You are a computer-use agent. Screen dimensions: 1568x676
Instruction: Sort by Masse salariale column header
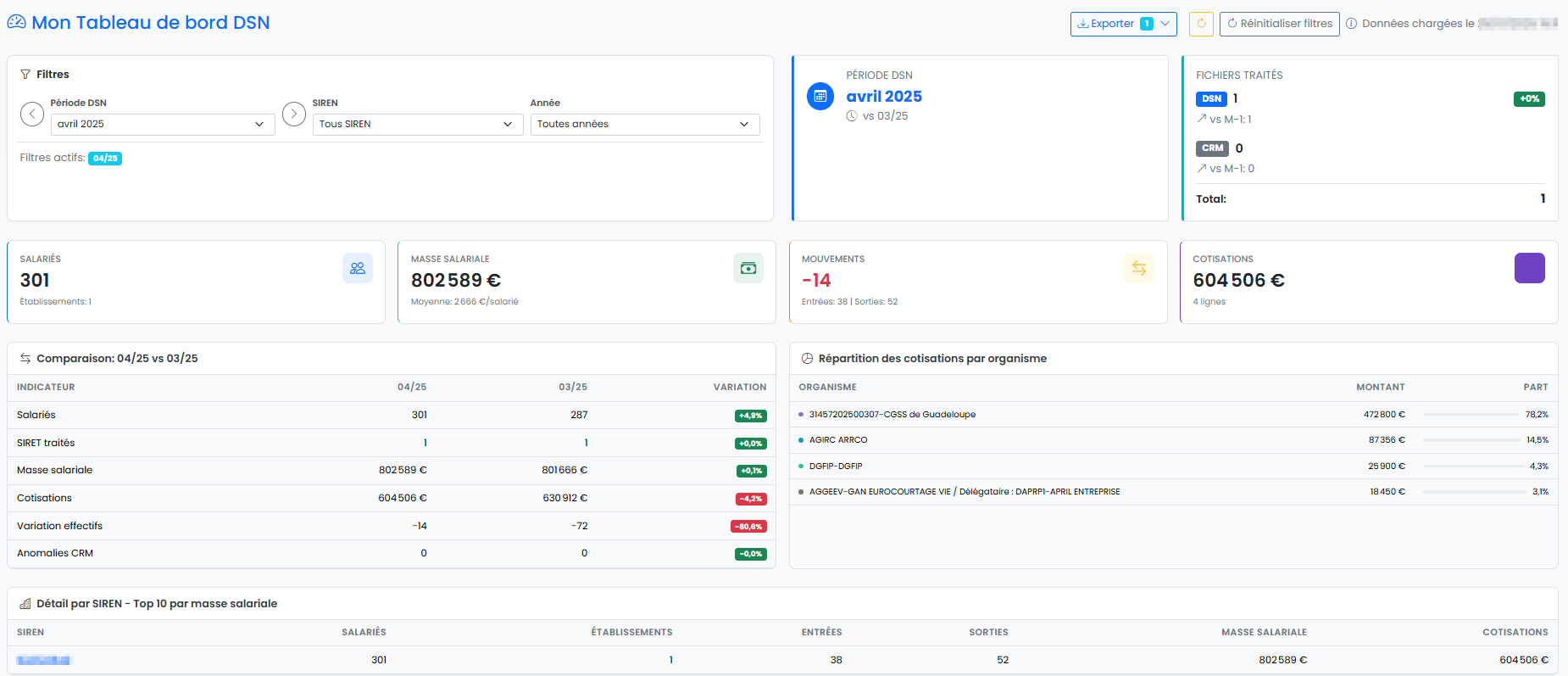coord(1263,633)
